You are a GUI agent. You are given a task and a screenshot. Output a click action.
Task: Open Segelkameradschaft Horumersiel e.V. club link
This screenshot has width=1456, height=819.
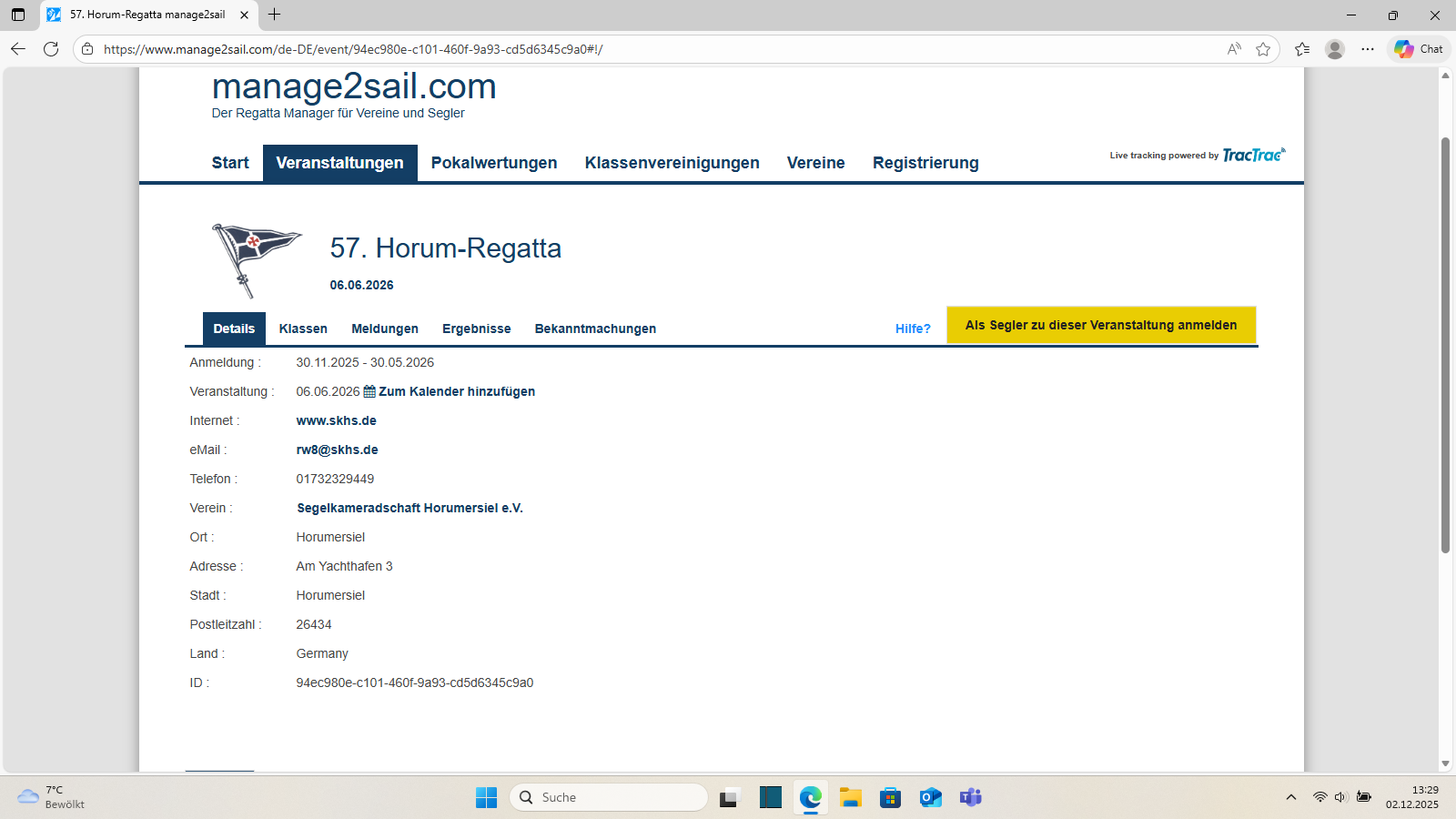pyautogui.click(x=410, y=508)
